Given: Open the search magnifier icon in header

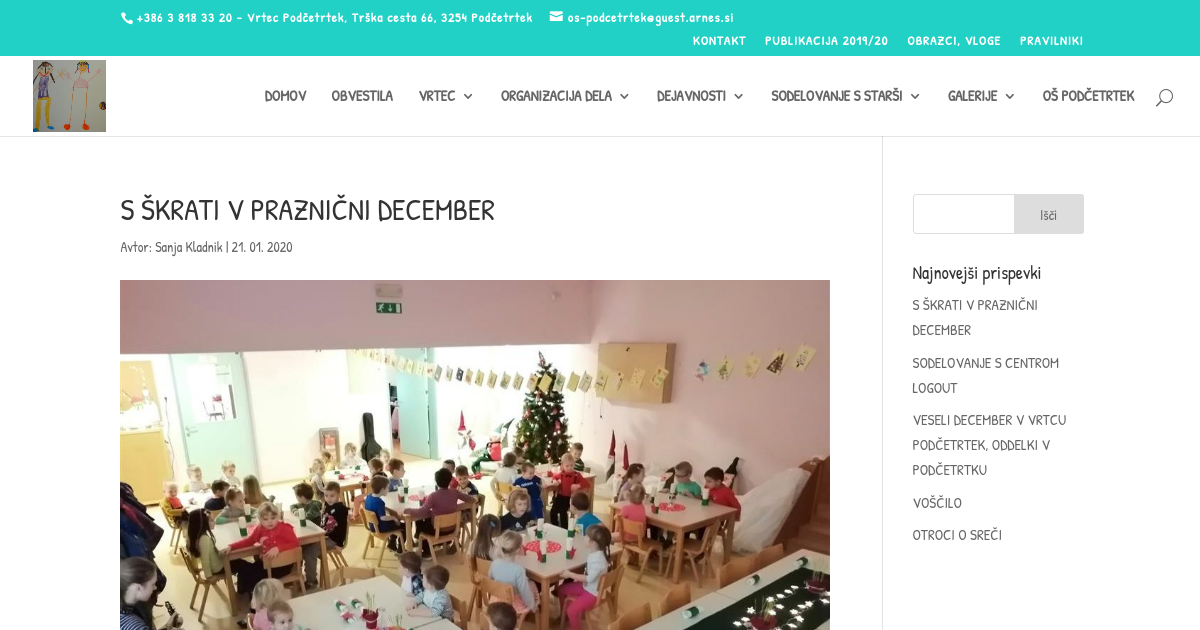Looking at the screenshot, I should pos(1164,97).
